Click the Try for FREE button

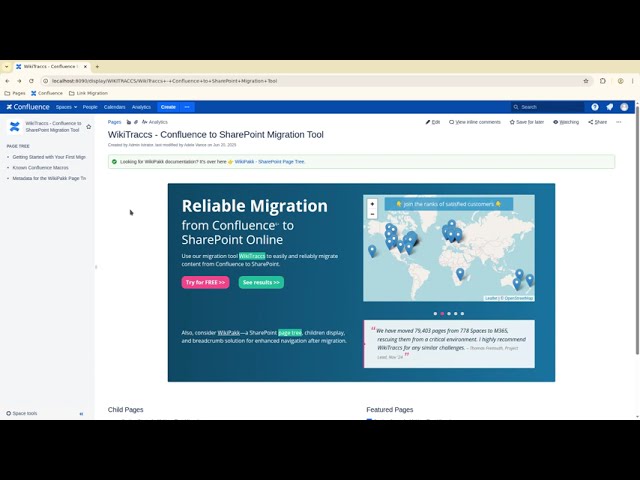point(205,282)
